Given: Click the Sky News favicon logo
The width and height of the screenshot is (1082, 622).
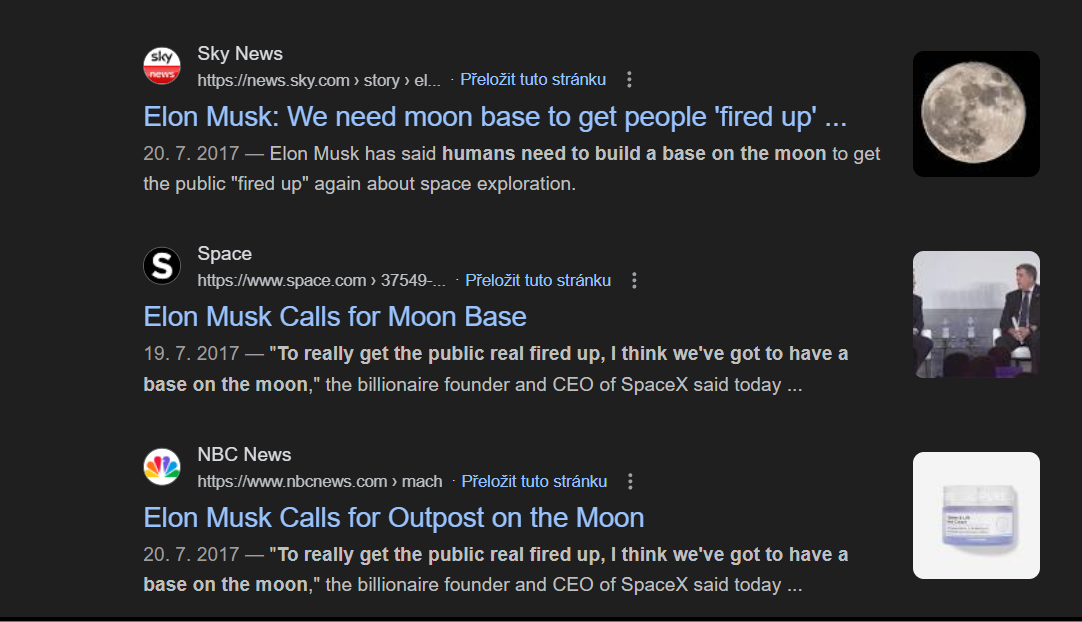Looking at the screenshot, I should [162, 66].
